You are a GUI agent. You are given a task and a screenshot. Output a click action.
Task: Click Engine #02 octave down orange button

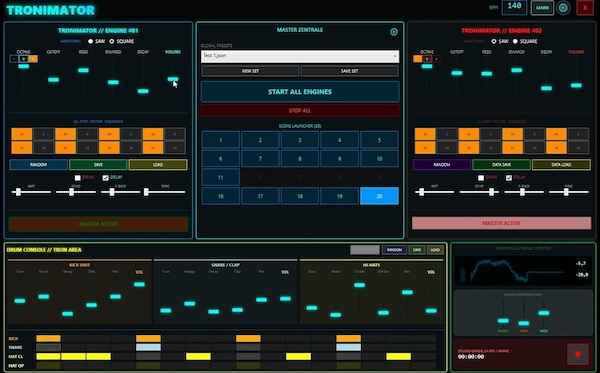417,59
